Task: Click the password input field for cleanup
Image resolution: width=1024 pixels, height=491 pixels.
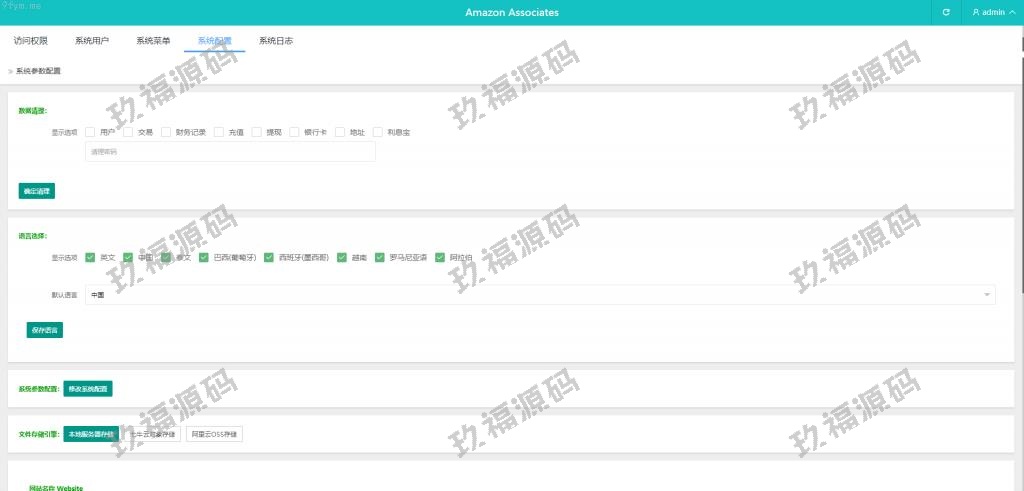Action: pyautogui.click(x=230, y=152)
